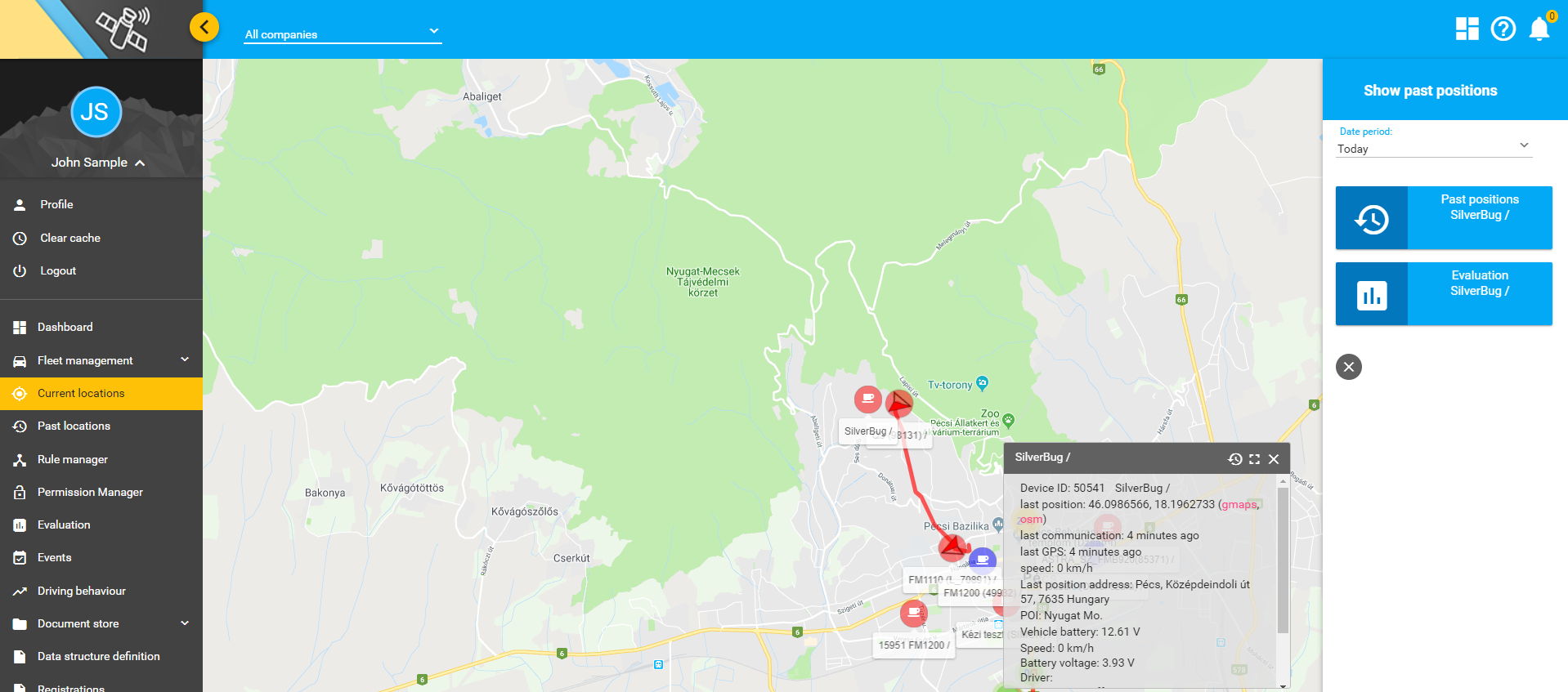Screen dimensions: 1568x692
Task: Open Rule manager from sidebar
Action: click(x=72, y=459)
